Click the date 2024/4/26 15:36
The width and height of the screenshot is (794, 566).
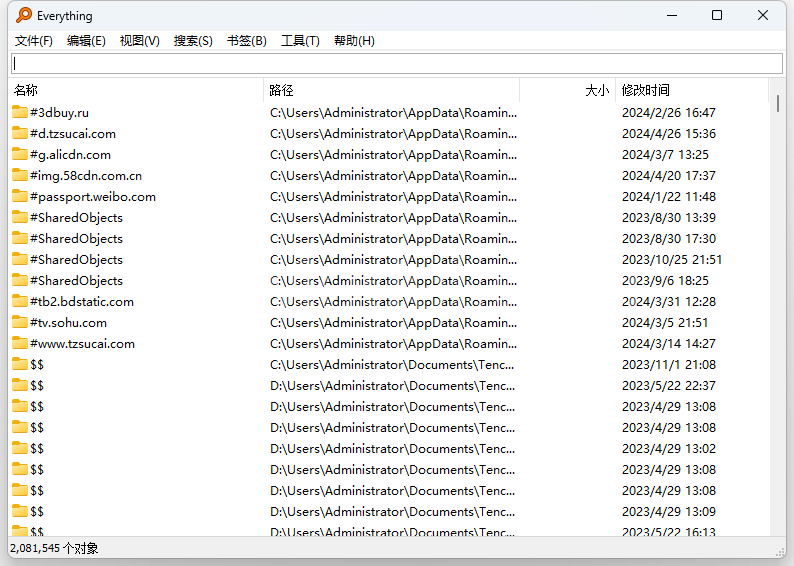[668, 134]
